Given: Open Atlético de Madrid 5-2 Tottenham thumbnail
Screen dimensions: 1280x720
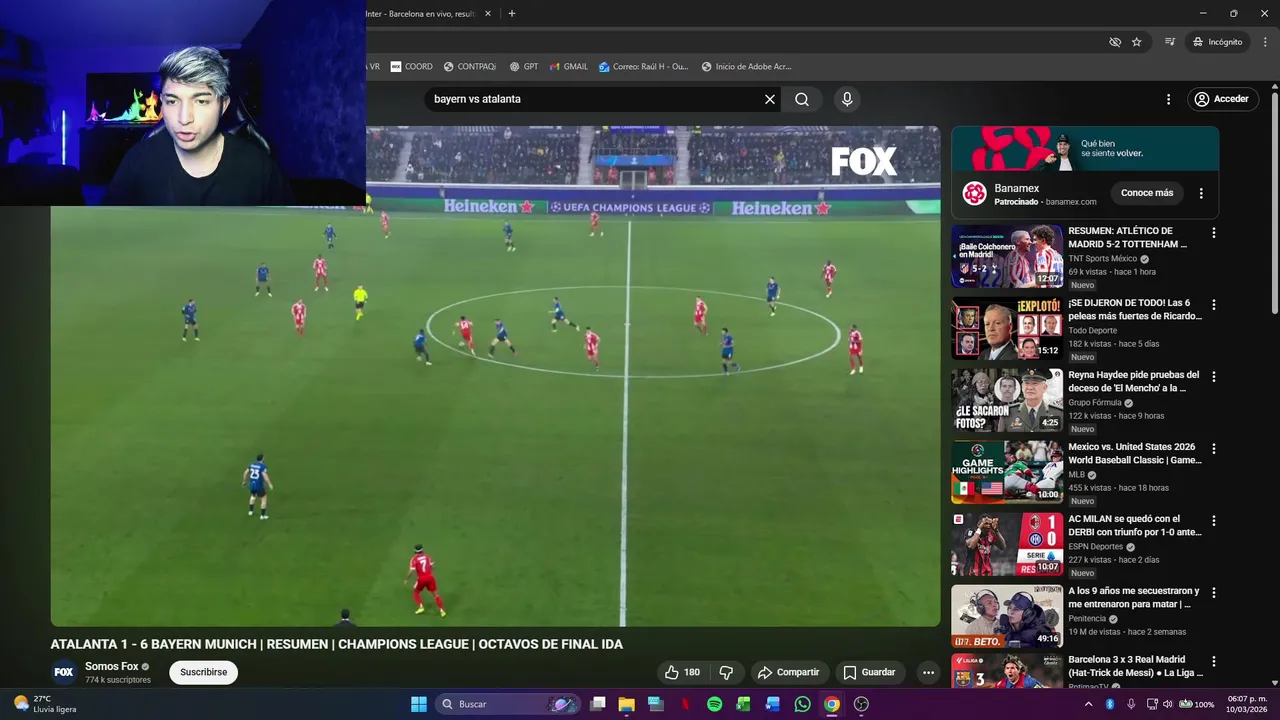Looking at the screenshot, I should click(1007, 256).
